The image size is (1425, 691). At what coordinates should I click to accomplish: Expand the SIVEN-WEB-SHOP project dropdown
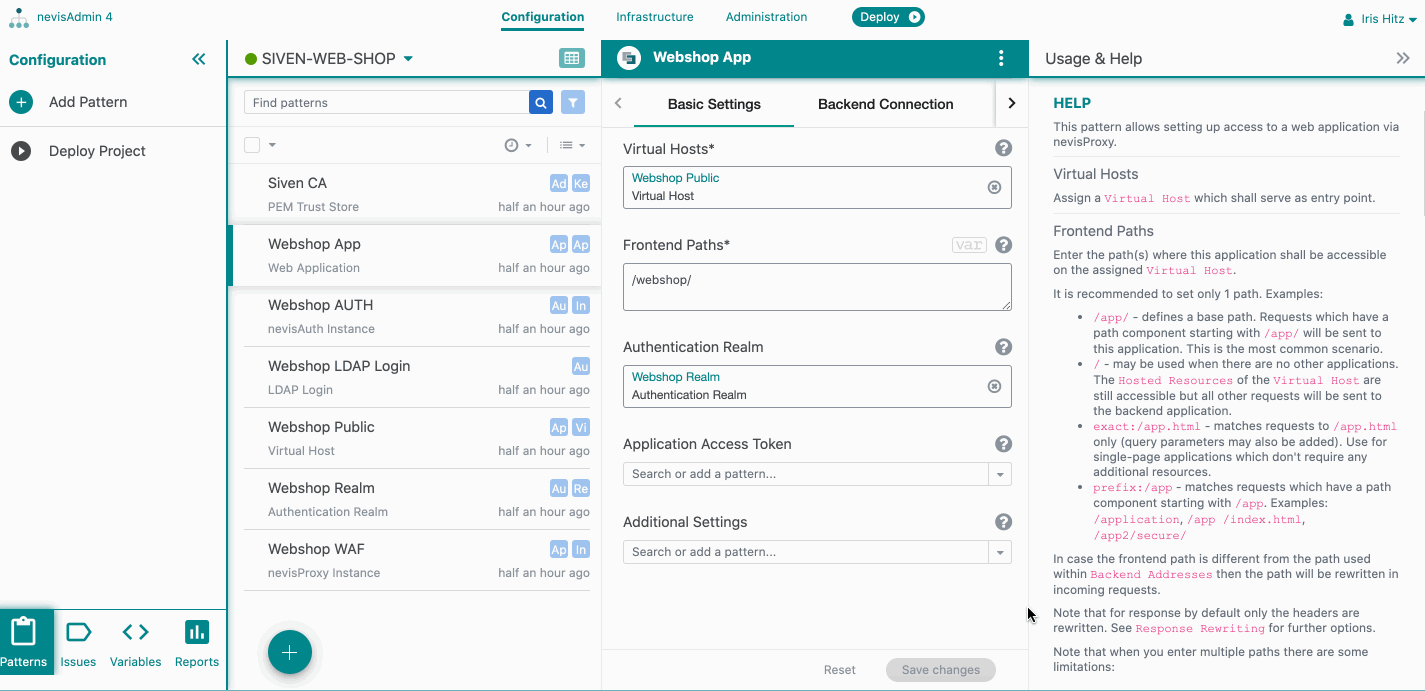pyautogui.click(x=408, y=59)
